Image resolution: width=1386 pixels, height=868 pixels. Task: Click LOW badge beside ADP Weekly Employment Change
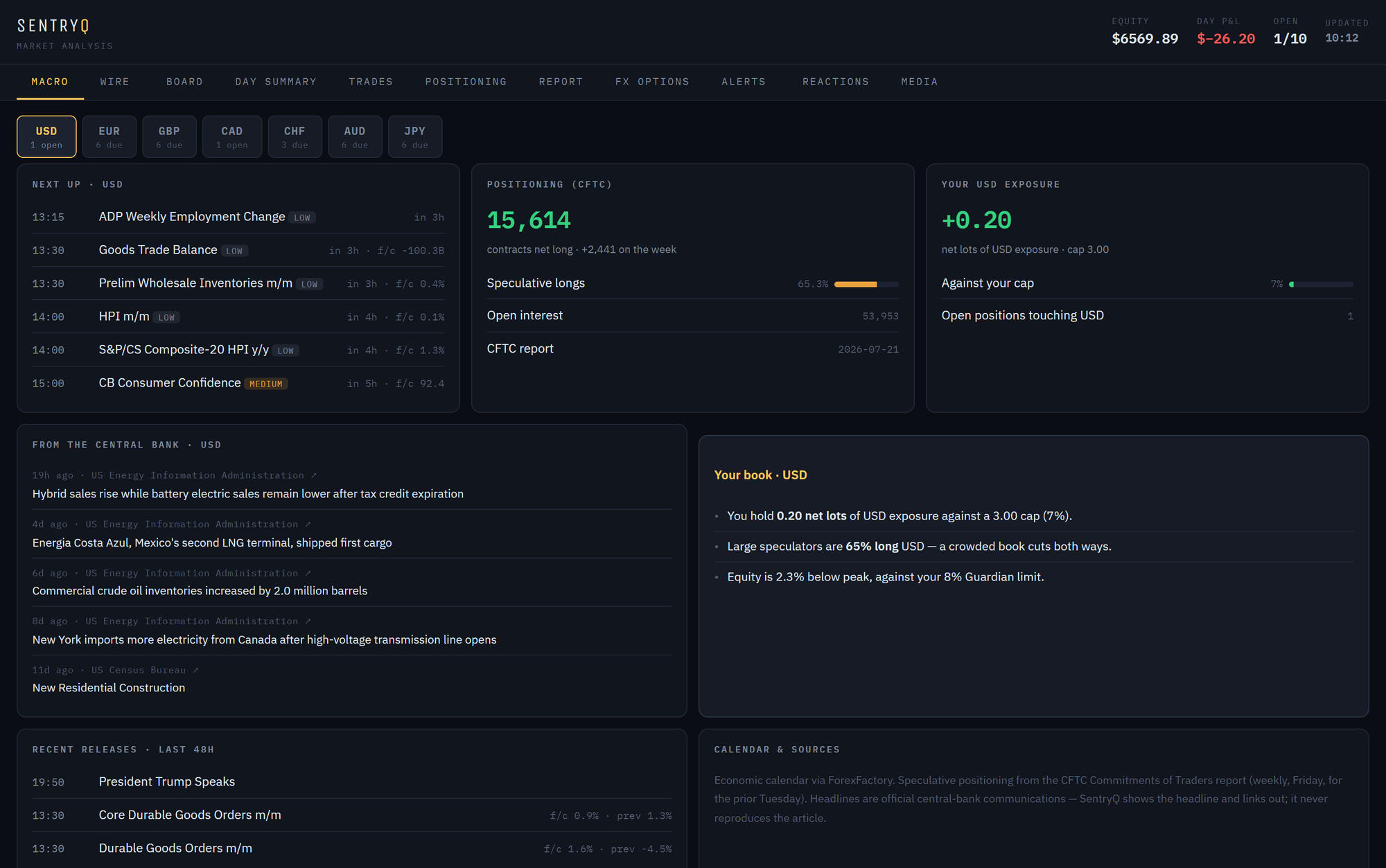[x=302, y=218]
